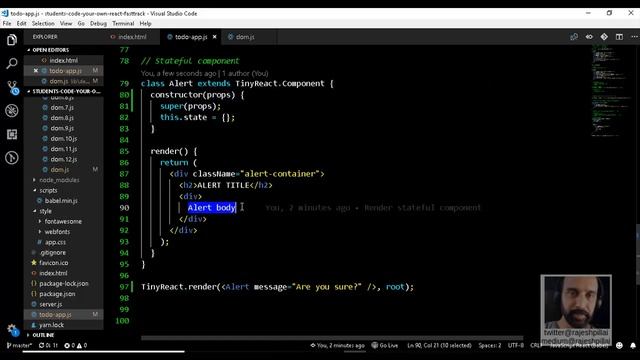The image size is (640, 360).
Task: Close todo-app.js in Open Editors list
Action: (x=36, y=71)
